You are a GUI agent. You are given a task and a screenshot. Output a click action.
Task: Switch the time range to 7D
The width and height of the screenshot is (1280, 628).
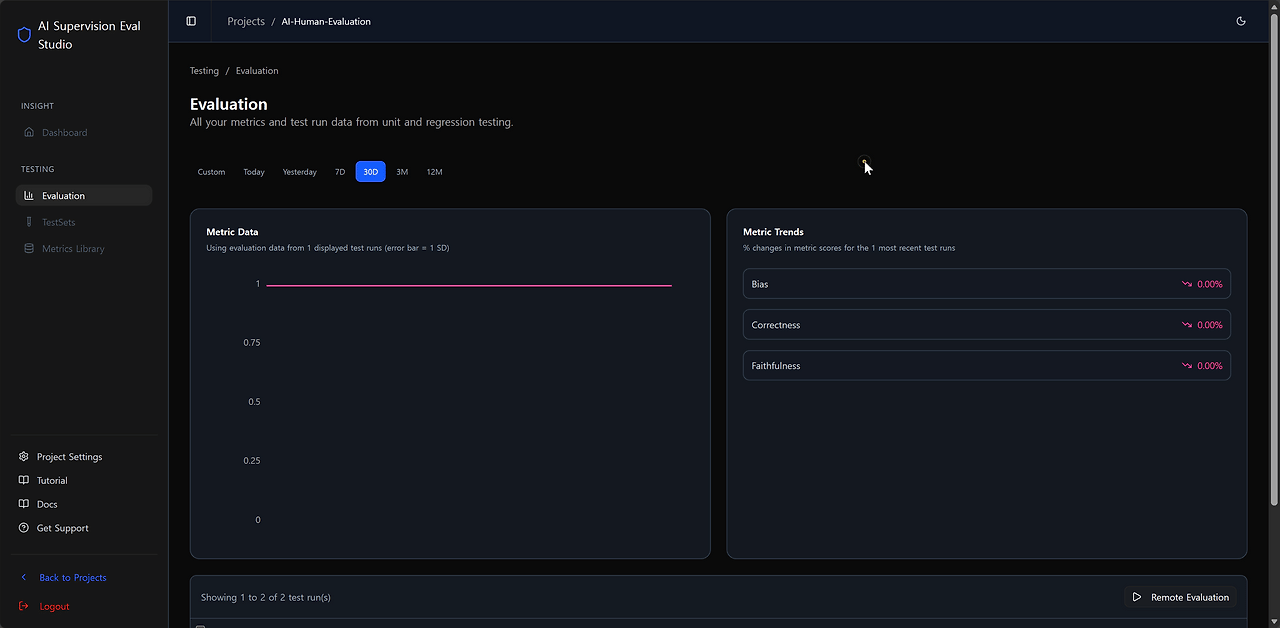coord(340,171)
